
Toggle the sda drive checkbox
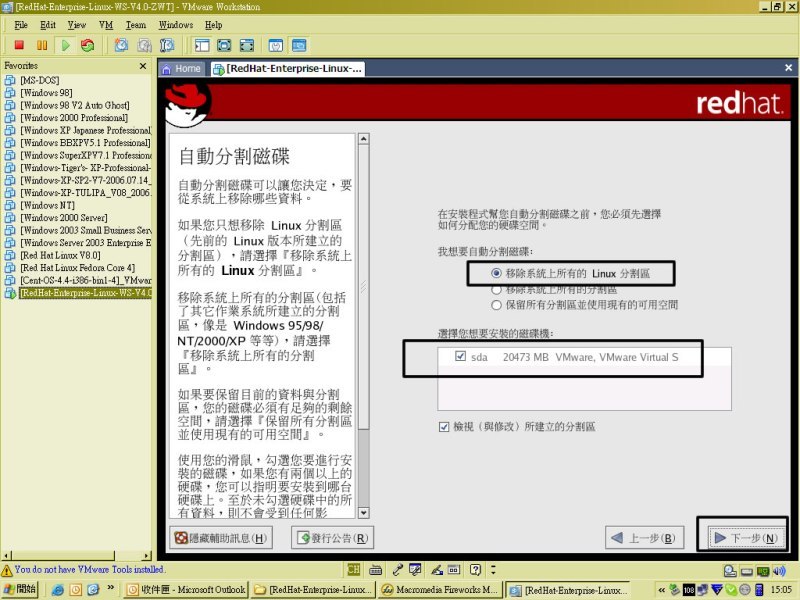click(460, 356)
